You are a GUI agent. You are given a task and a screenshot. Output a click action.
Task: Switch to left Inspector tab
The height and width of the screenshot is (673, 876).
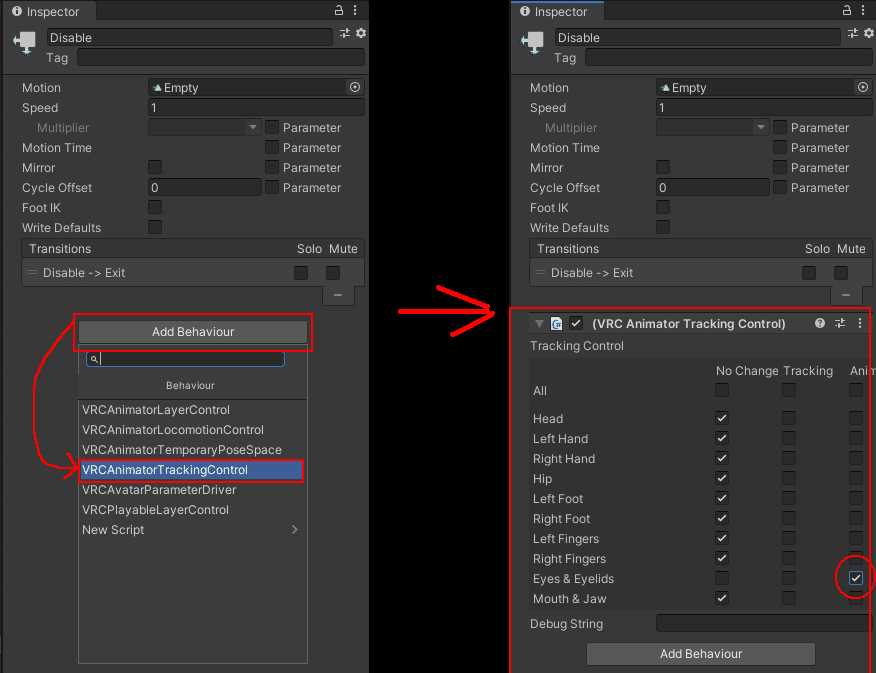pyautogui.click(x=48, y=11)
